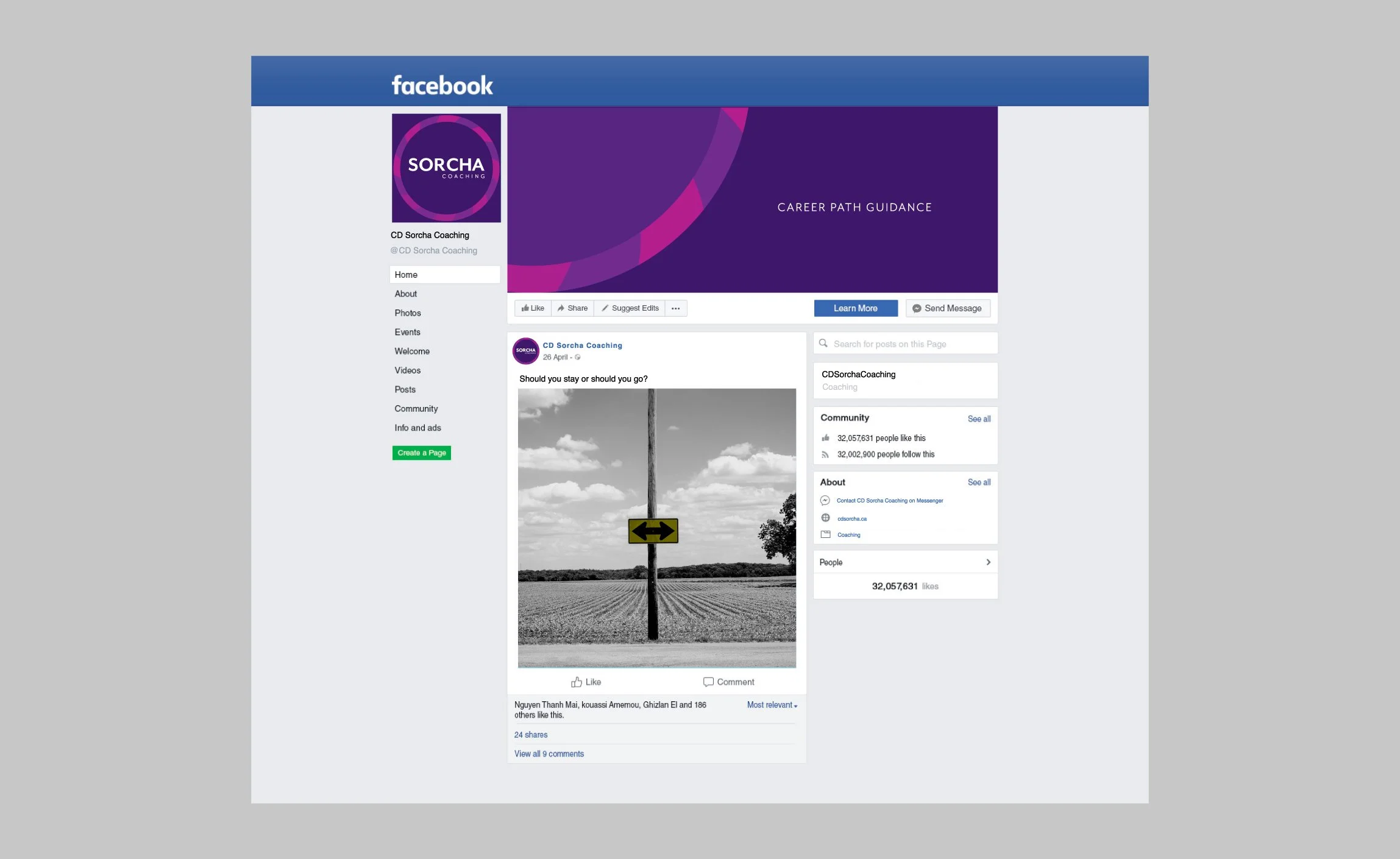Click the Send Message button

coord(947,308)
